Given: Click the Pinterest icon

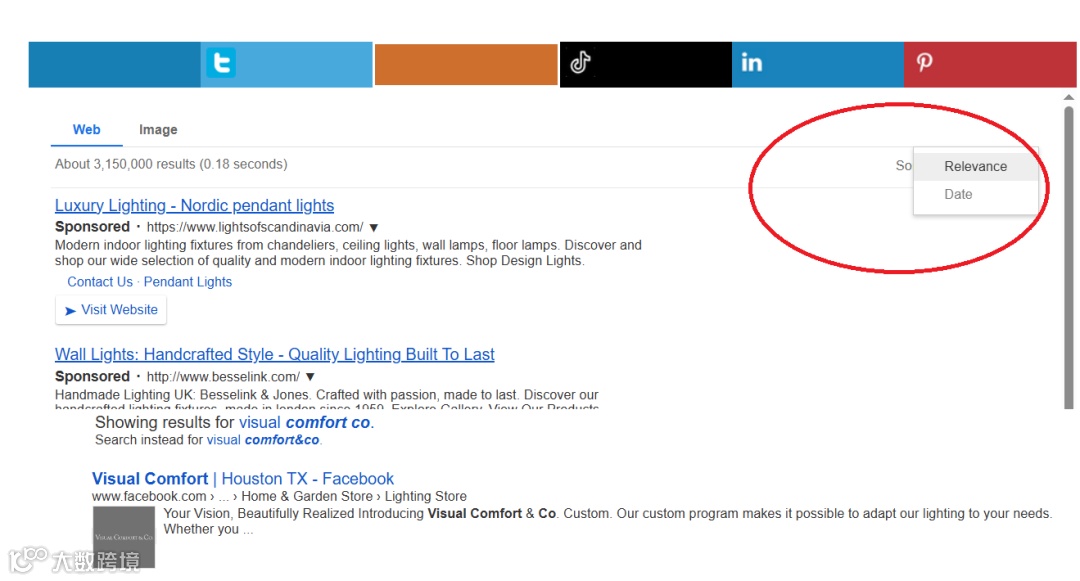Looking at the screenshot, I should click(x=924, y=63).
